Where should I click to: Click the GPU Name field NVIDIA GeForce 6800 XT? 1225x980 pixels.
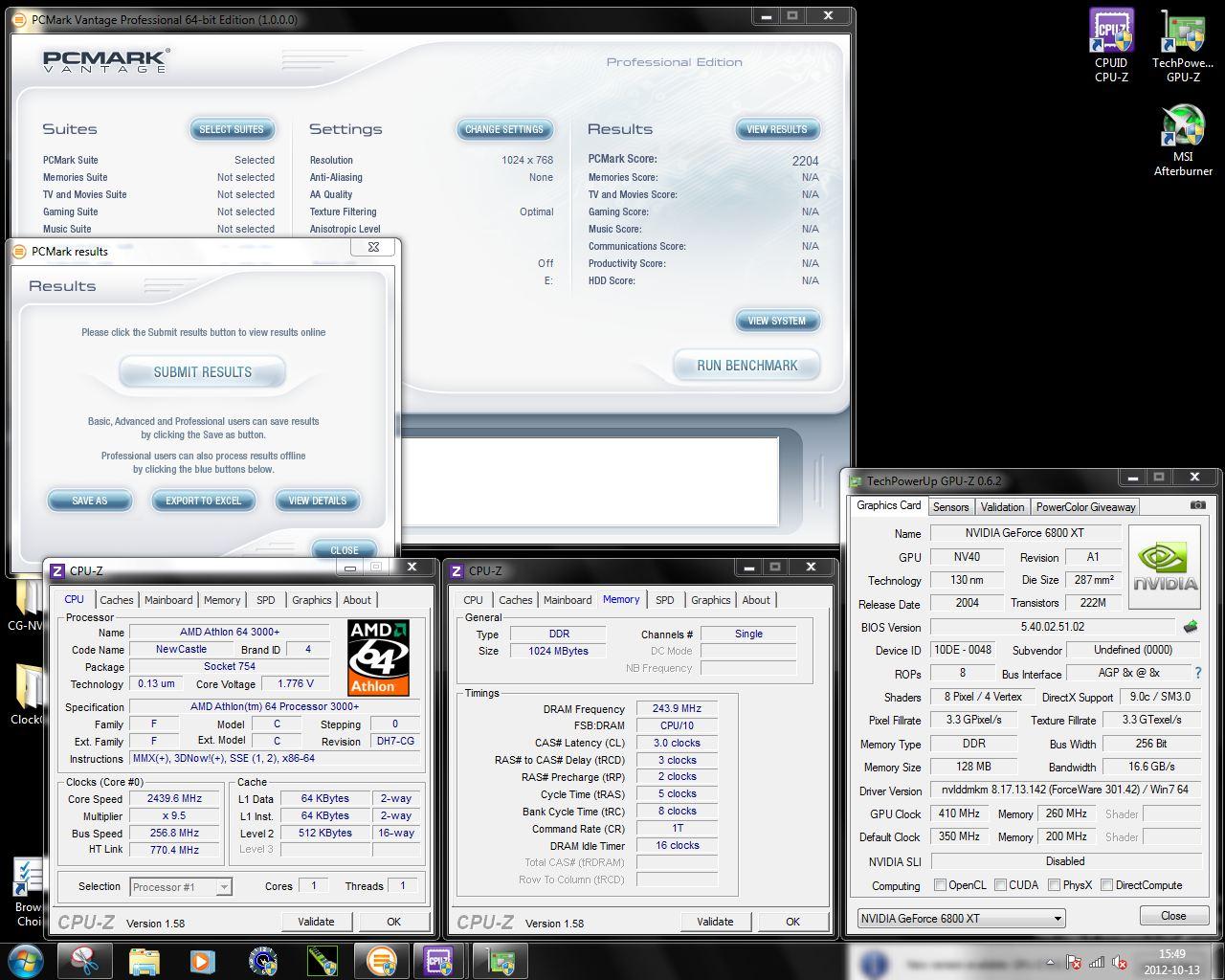[1025, 533]
